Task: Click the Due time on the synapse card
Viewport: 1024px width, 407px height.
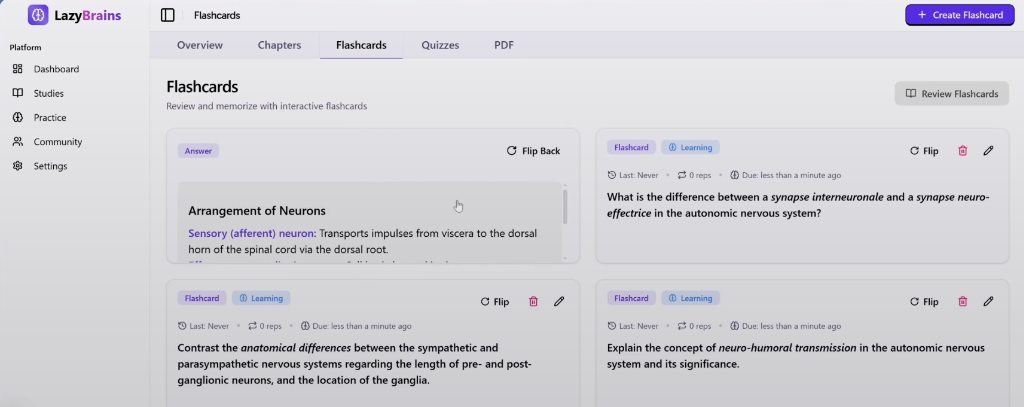Action: [786, 175]
